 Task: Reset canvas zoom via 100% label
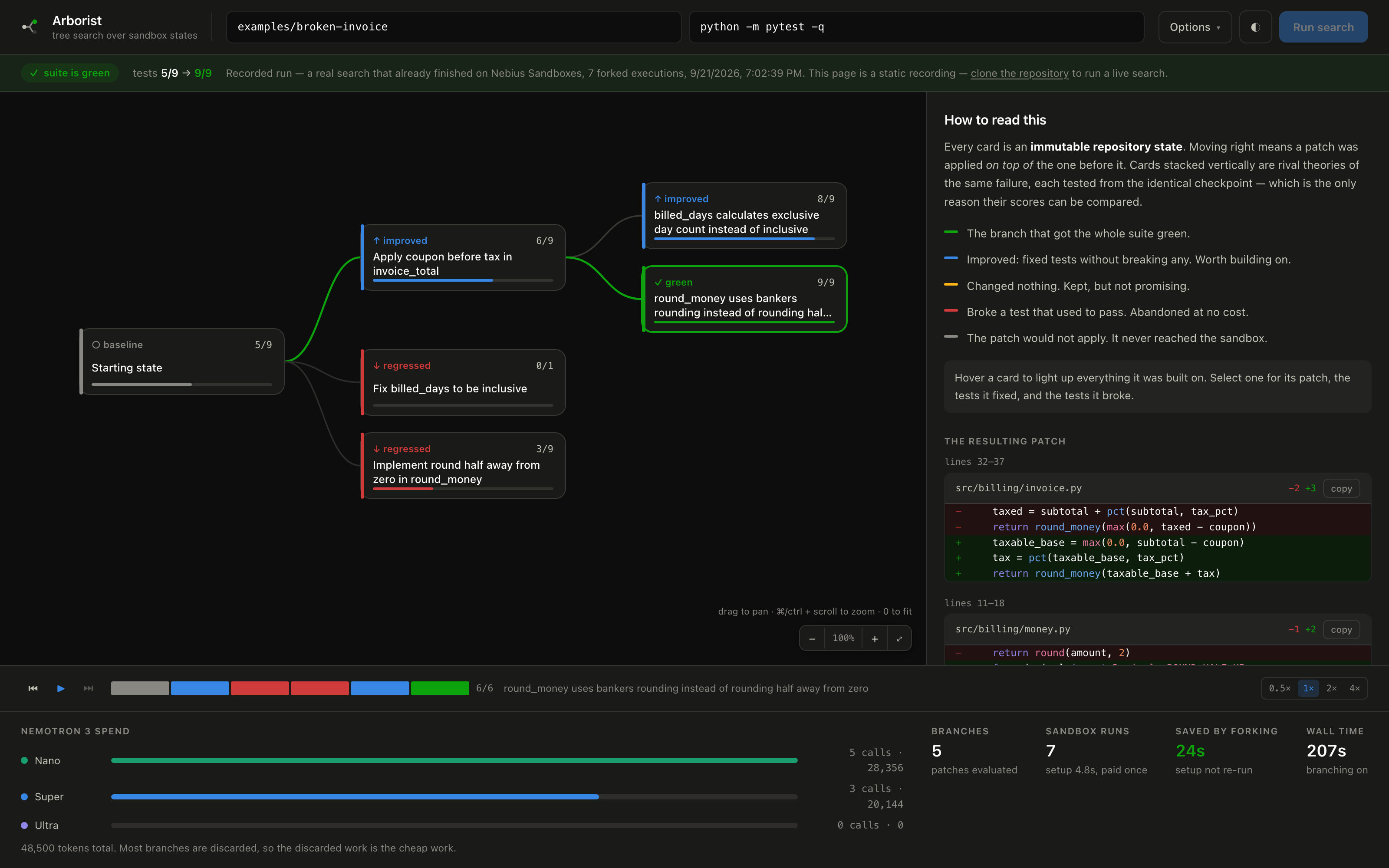click(x=844, y=638)
